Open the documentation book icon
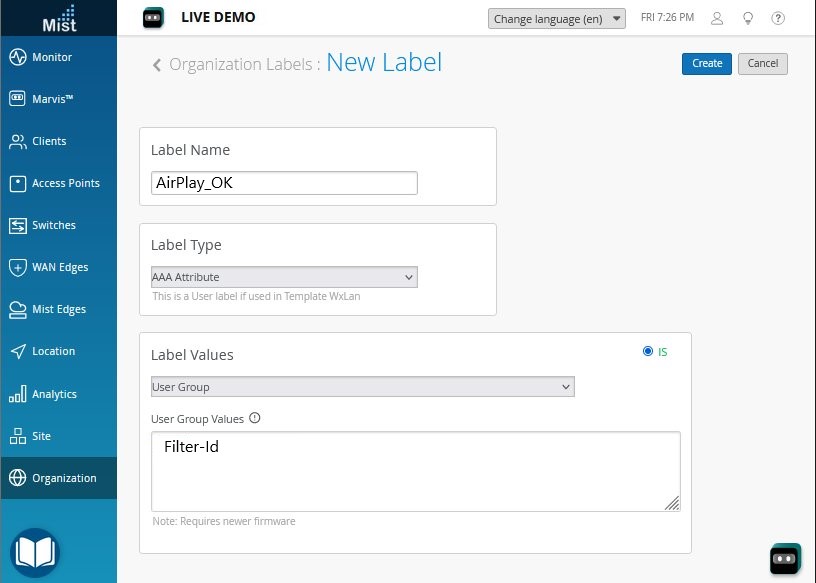 35,553
